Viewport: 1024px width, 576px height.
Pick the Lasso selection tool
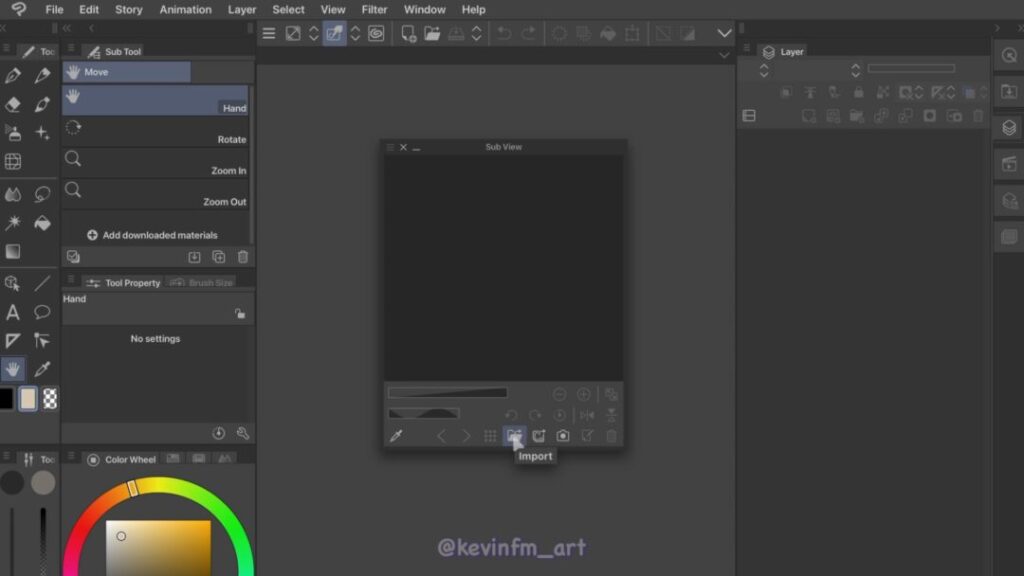[x=42, y=194]
